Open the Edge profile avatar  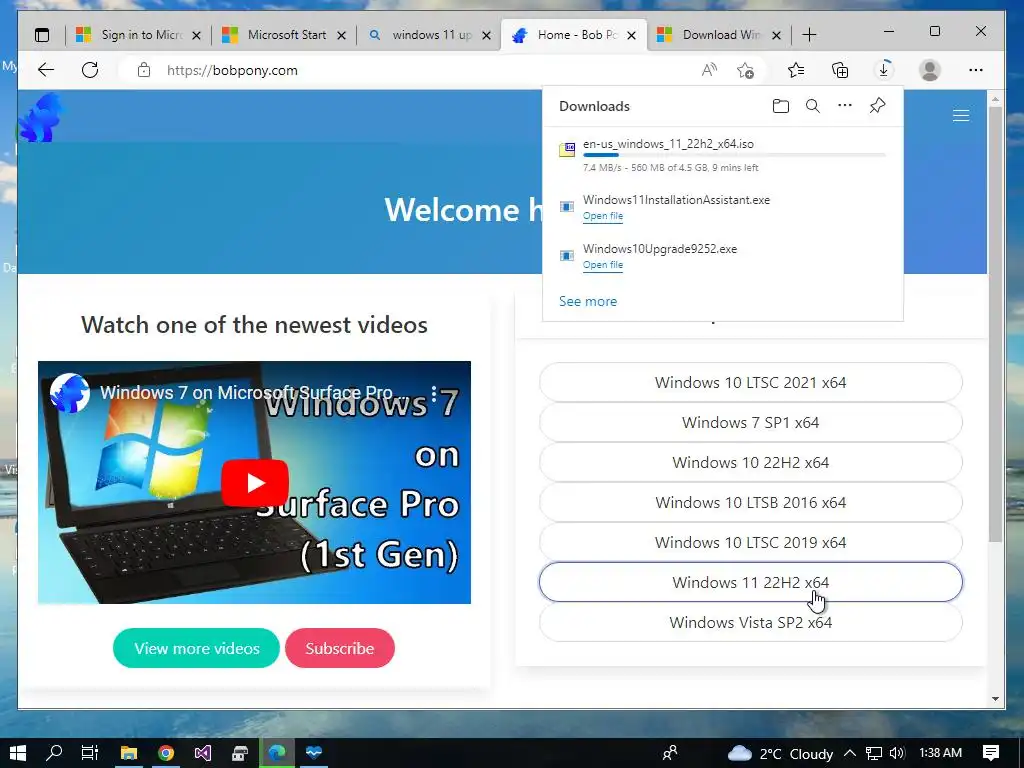coord(929,70)
